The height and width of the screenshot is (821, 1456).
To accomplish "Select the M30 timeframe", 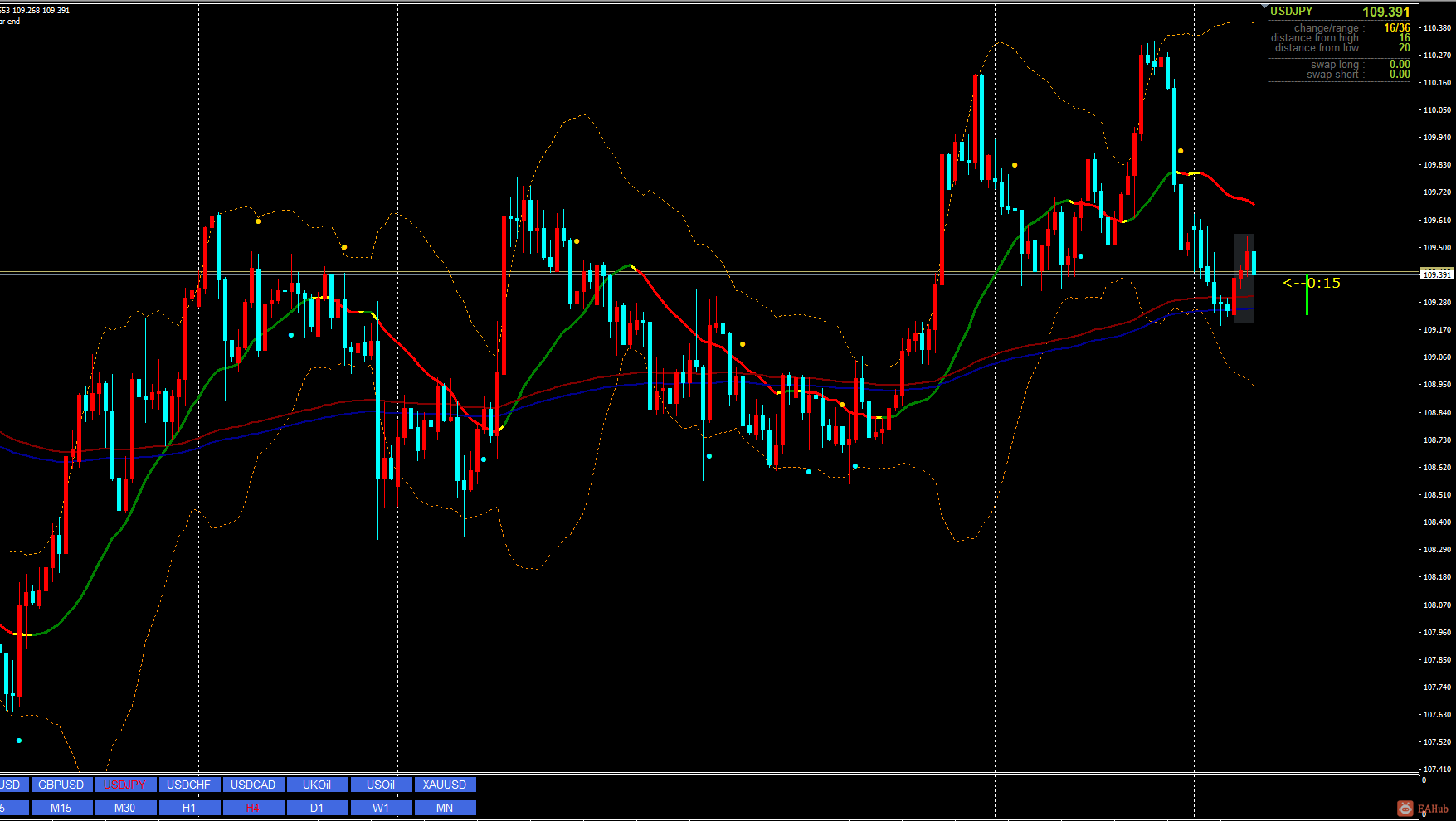I will (125, 807).
